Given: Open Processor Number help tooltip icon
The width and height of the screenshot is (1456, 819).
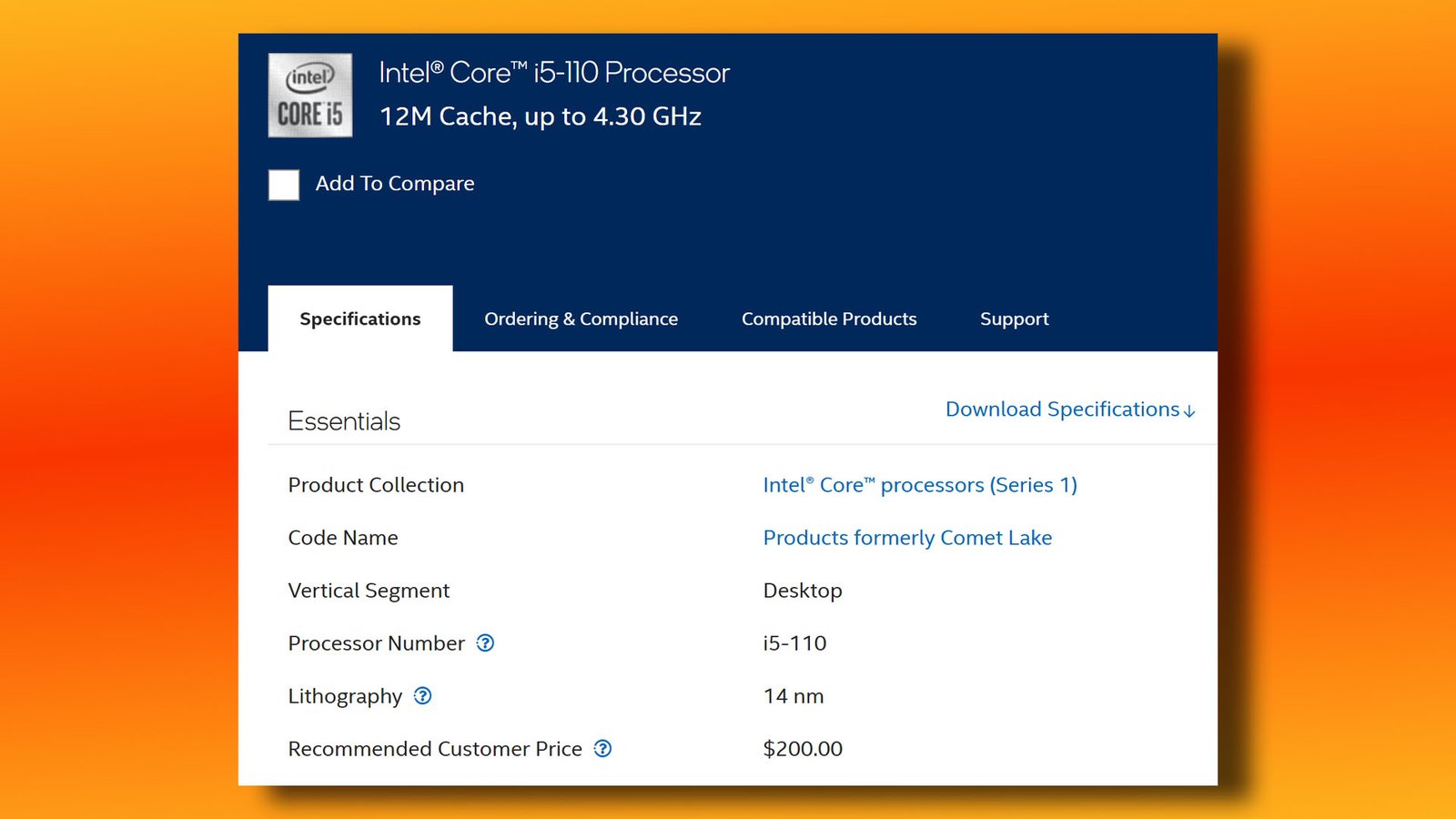Looking at the screenshot, I should click(x=486, y=643).
